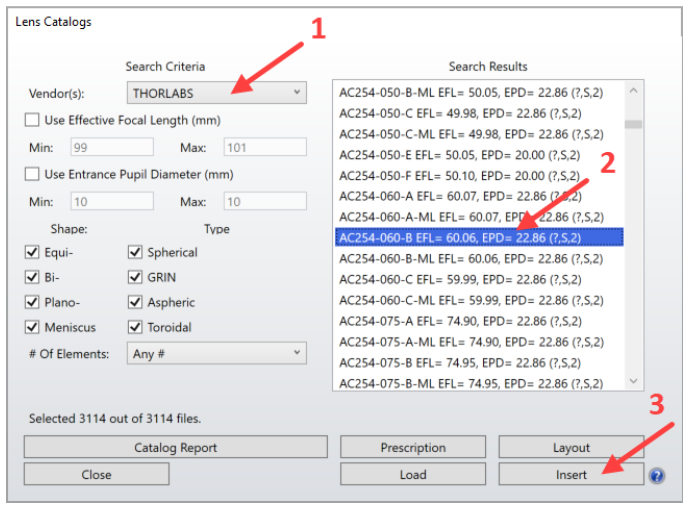Image resolution: width=689 pixels, height=510 pixels.
Task: Uncheck the Plano- shape checkbox
Action: 32,302
